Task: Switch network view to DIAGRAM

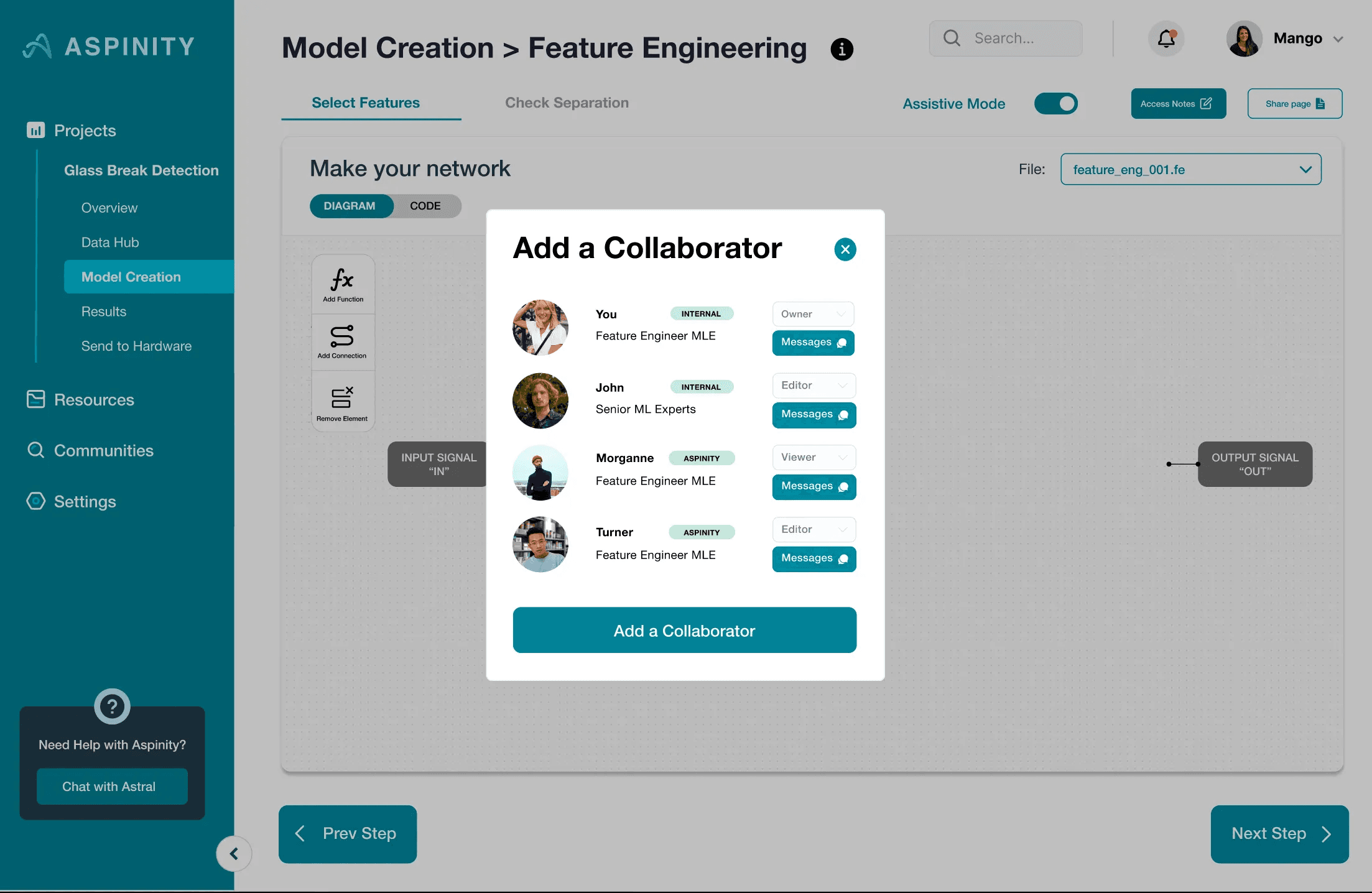Action: (x=350, y=206)
